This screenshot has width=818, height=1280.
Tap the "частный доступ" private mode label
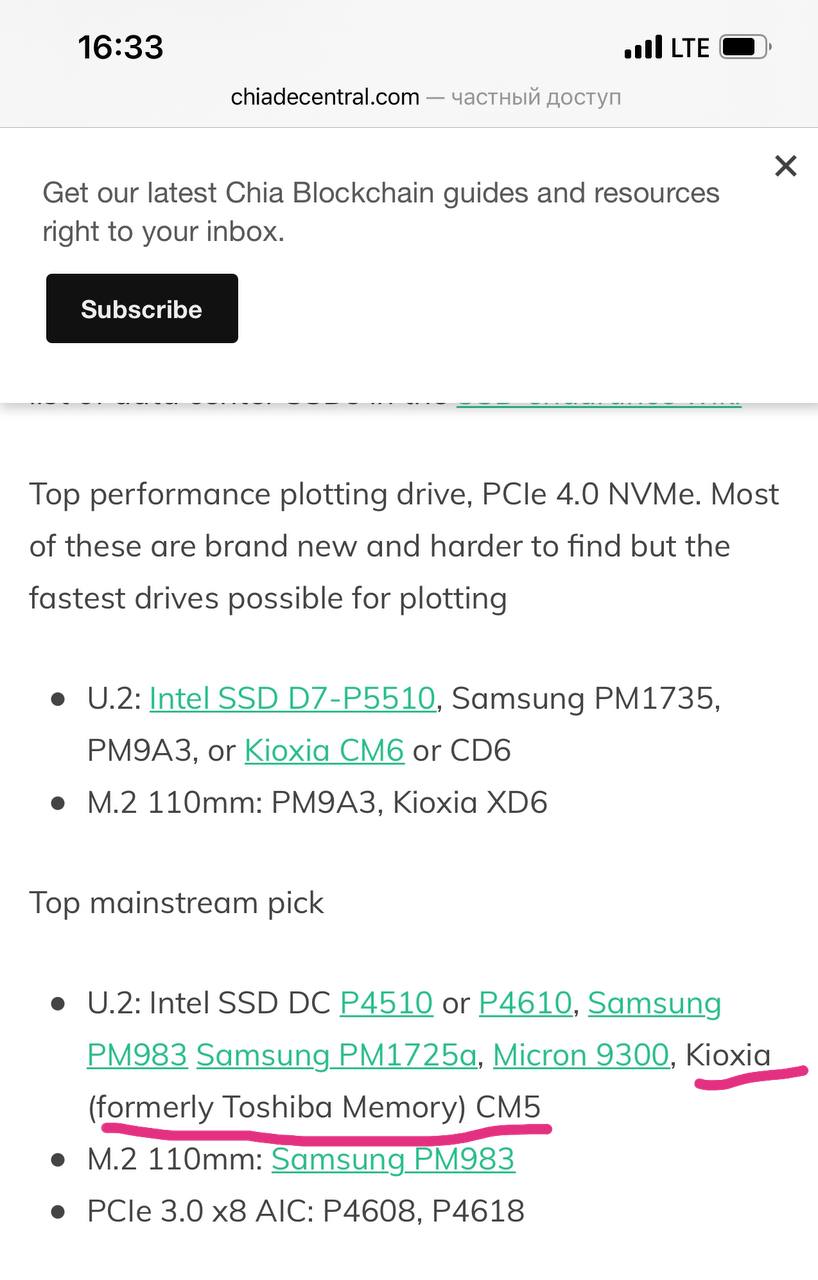[536, 97]
